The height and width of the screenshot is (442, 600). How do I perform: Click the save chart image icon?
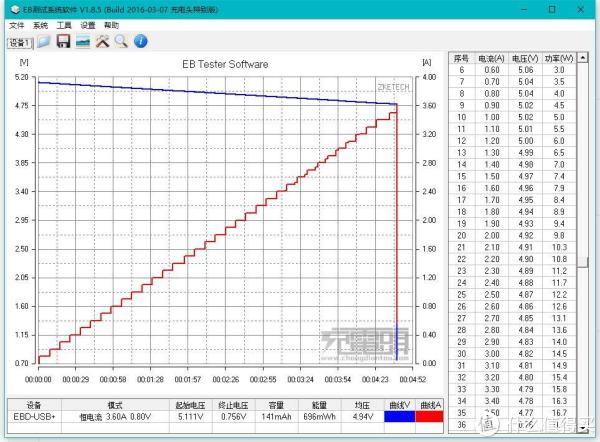tap(82, 42)
